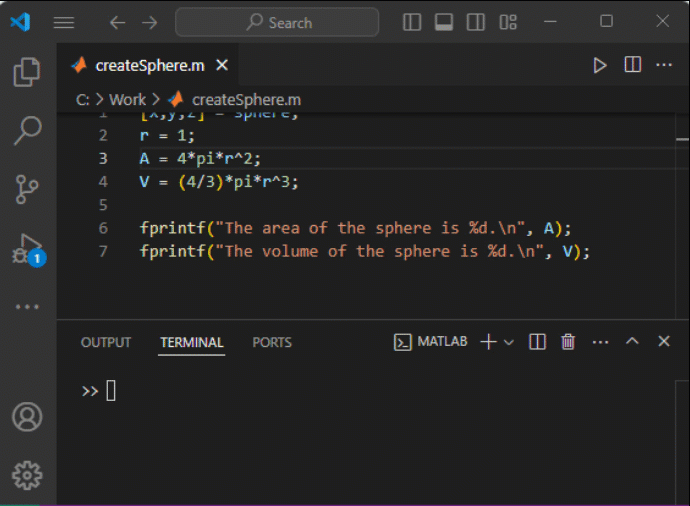Click the line 'A = 4*pi*r^2;'
The image size is (690, 506).
click(200, 158)
